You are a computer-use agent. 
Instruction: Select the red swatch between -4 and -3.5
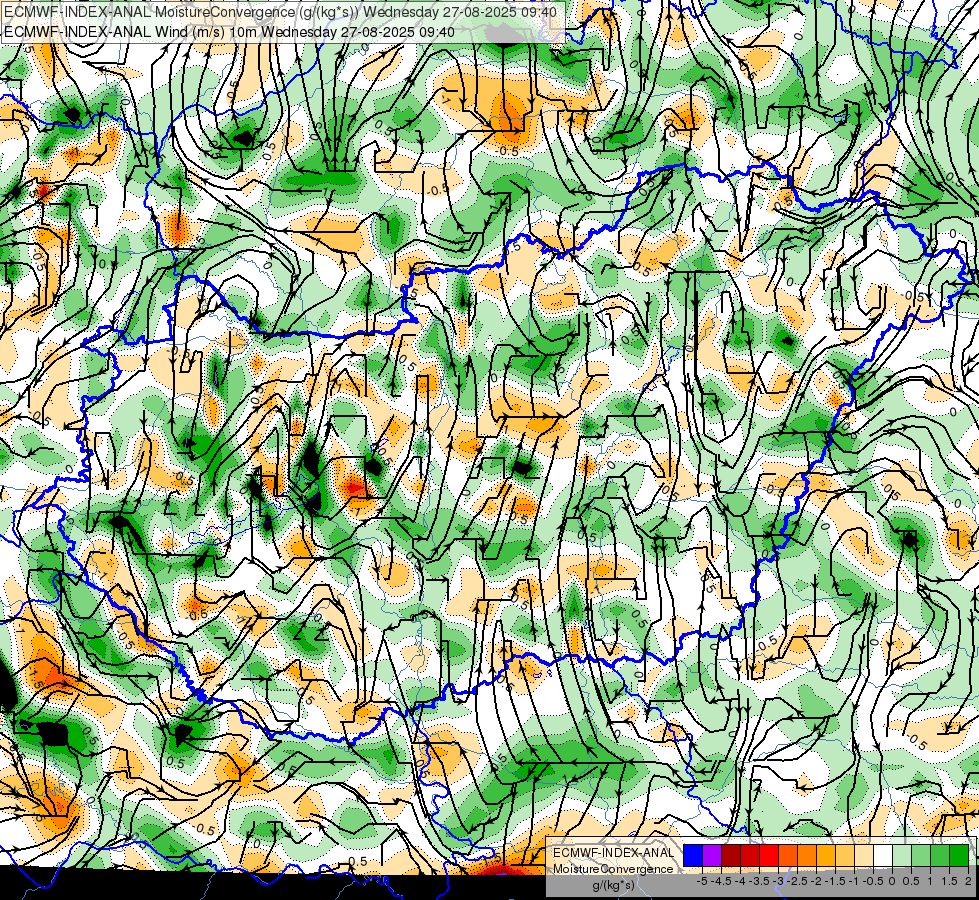click(x=750, y=856)
